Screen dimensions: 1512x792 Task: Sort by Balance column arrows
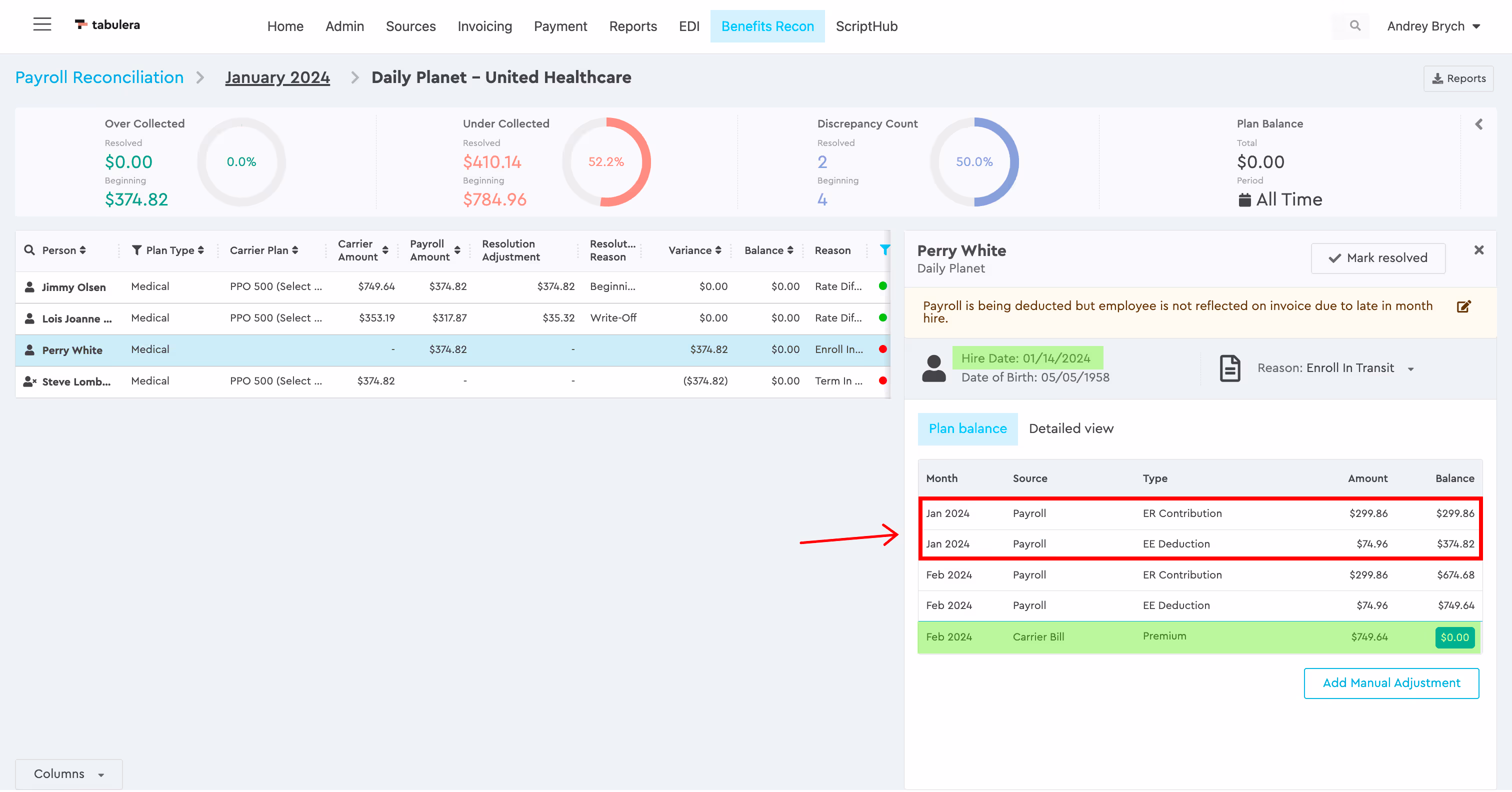pyautogui.click(x=790, y=250)
